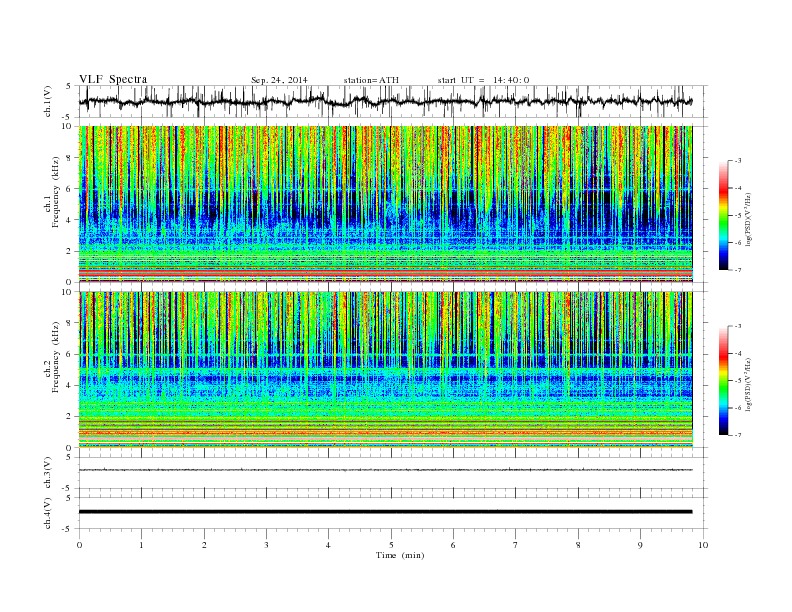The height and width of the screenshot is (612, 792).
Task: Click the log(PSD) label of the ch.2 color scale
Action: 750,384
